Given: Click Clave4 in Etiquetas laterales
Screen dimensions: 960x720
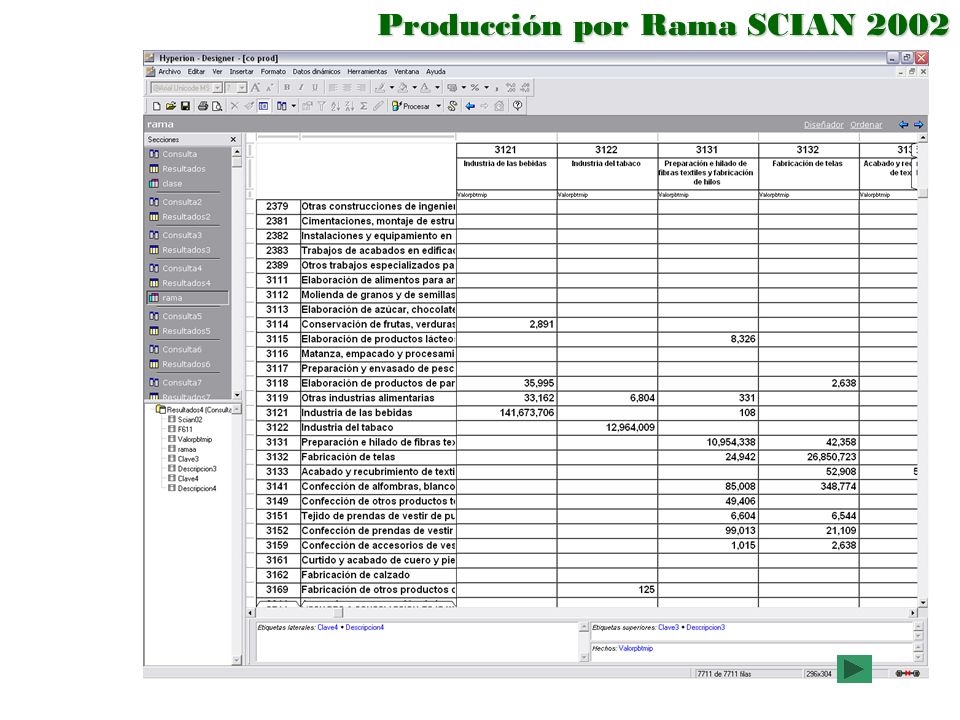Looking at the screenshot, I should pos(328,628).
